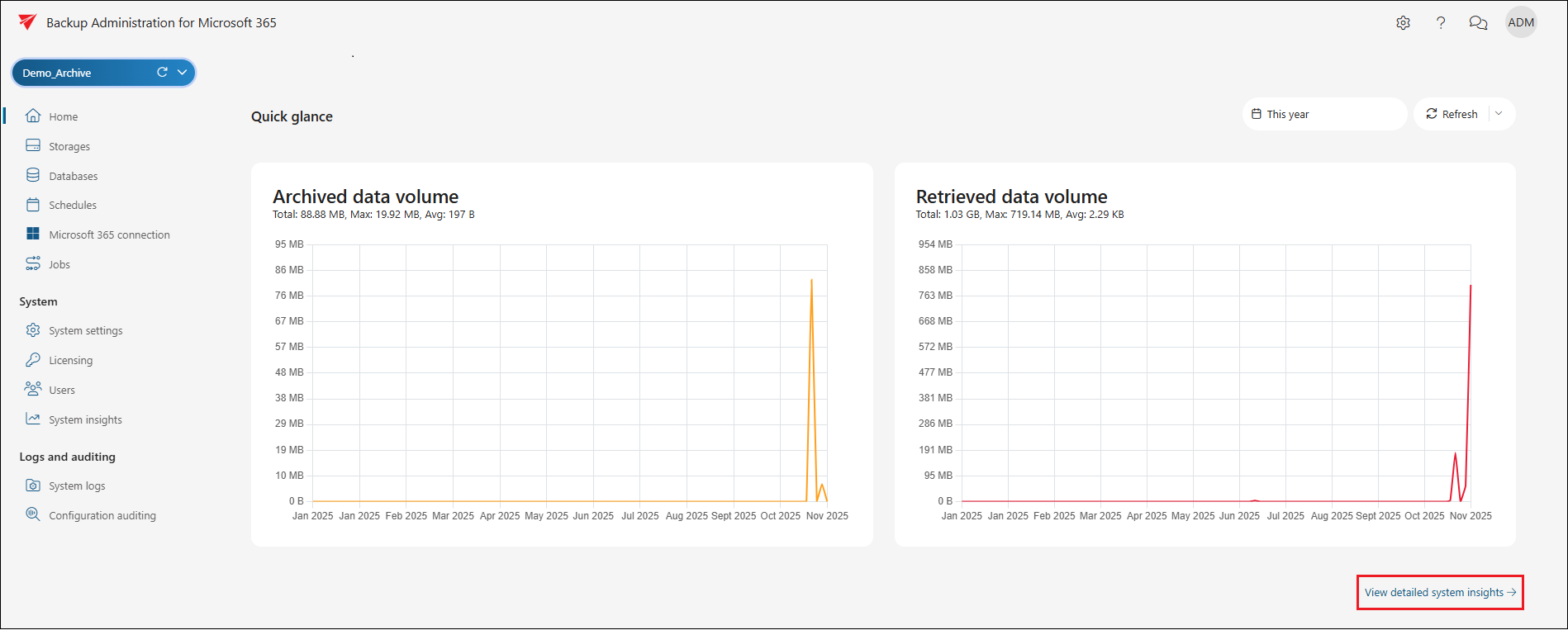Click the ADM user avatar
The height and width of the screenshot is (630, 1568).
[x=1520, y=23]
